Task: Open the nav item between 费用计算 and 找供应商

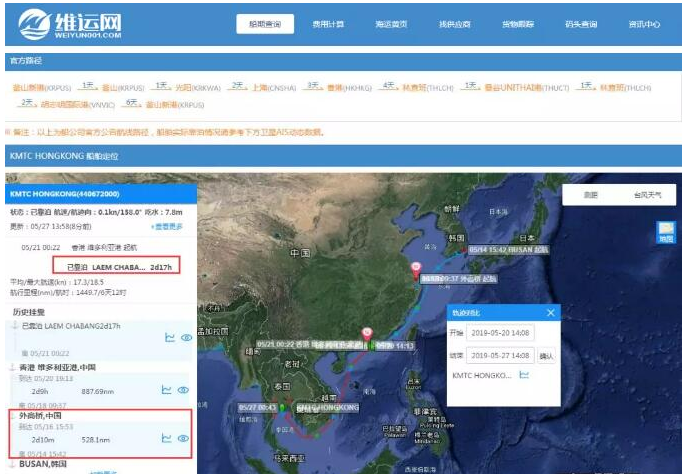Action: (391, 24)
